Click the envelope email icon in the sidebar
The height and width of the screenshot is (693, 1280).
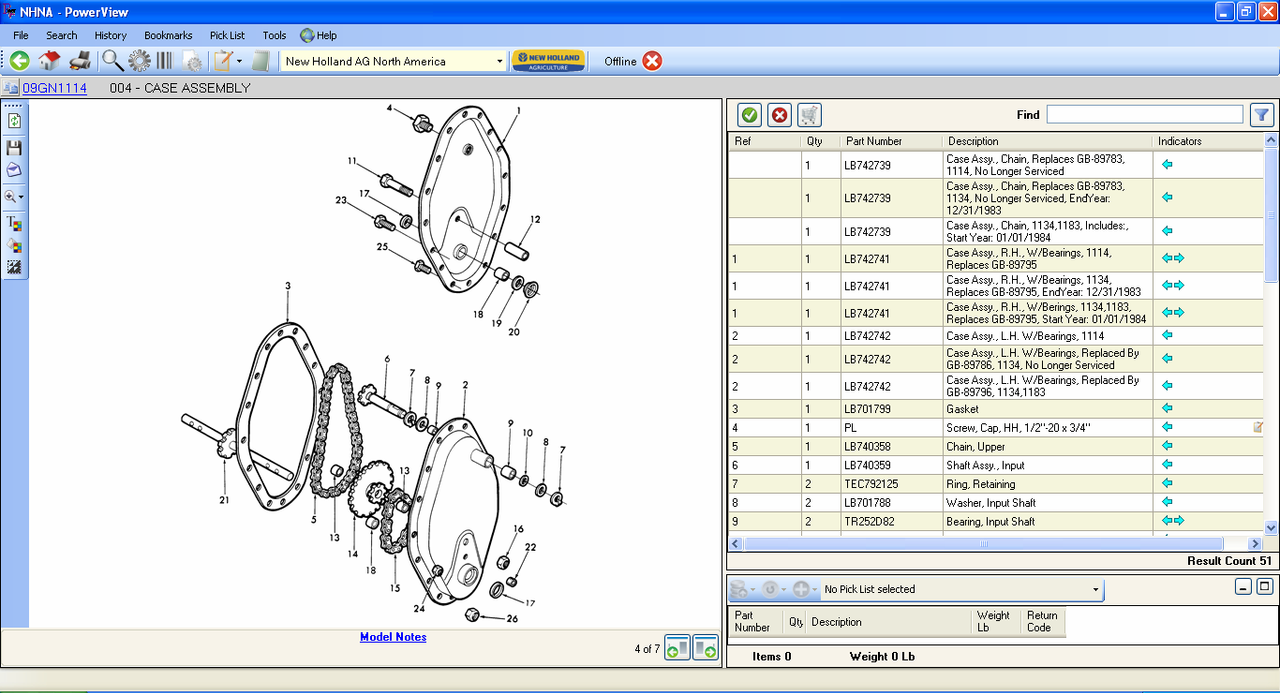coord(14,170)
